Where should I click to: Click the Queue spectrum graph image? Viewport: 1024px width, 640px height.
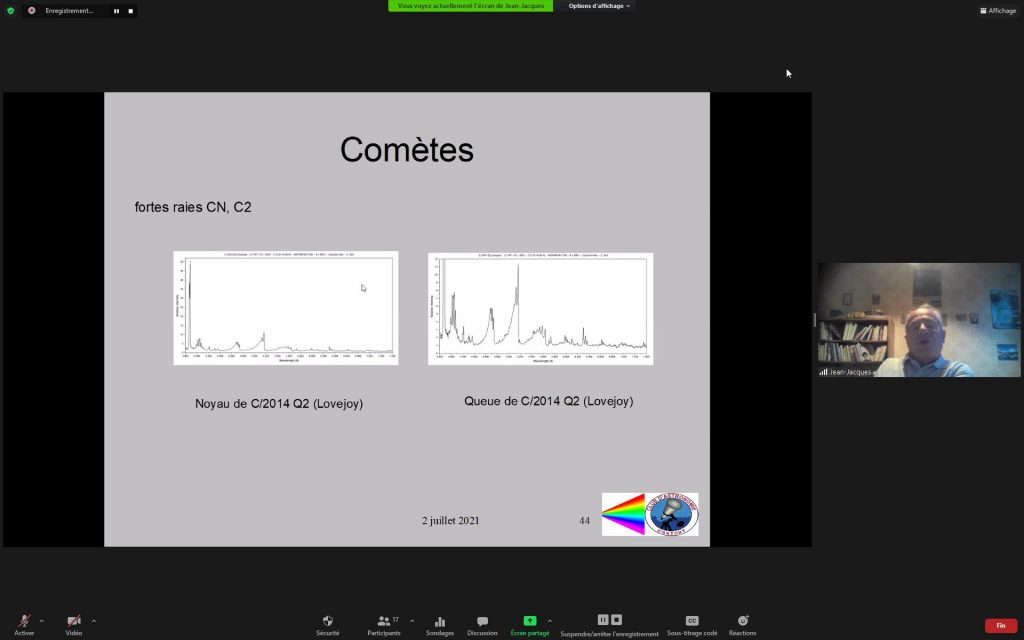tap(540, 308)
